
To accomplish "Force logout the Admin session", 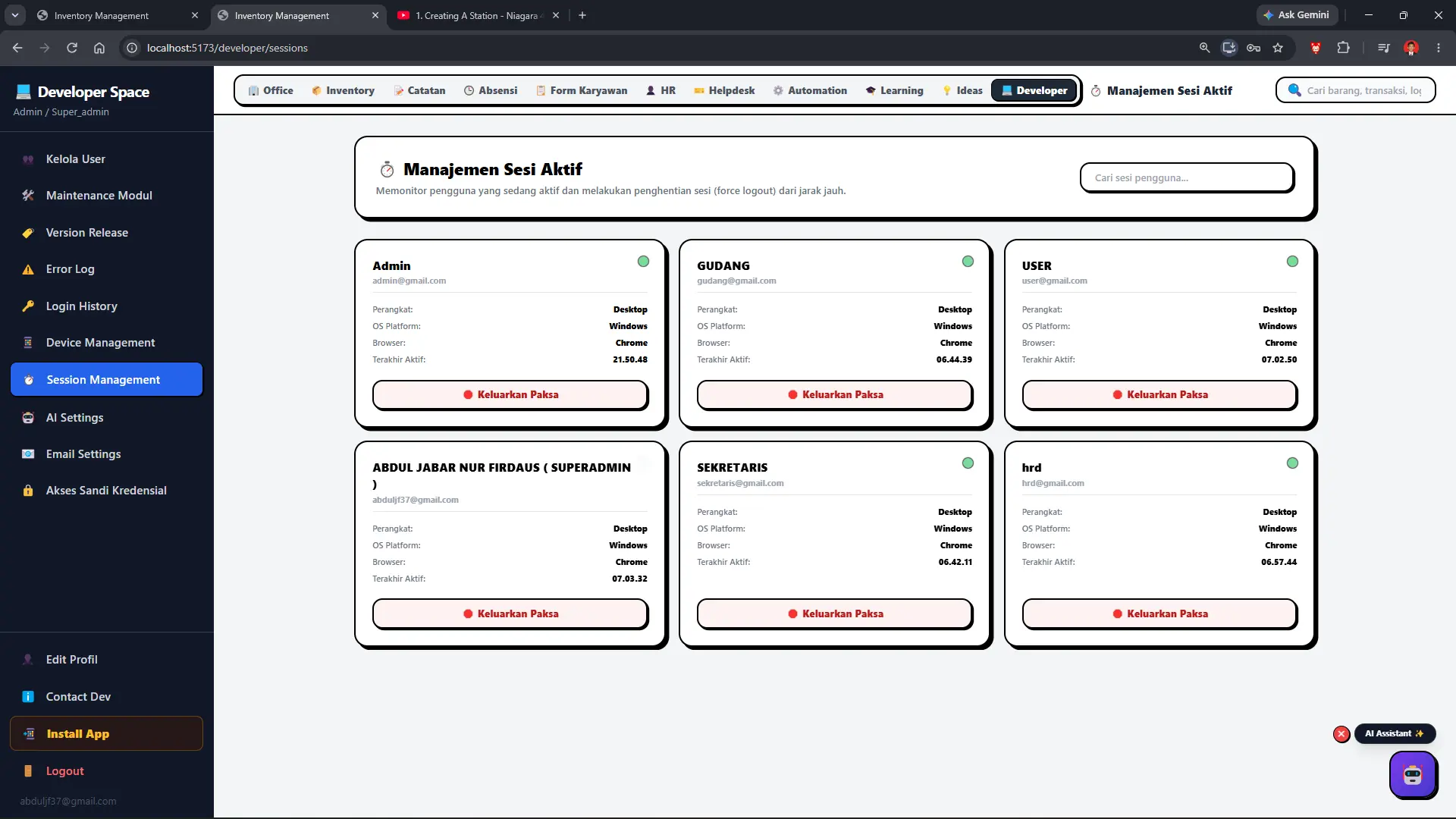I will coord(510,395).
